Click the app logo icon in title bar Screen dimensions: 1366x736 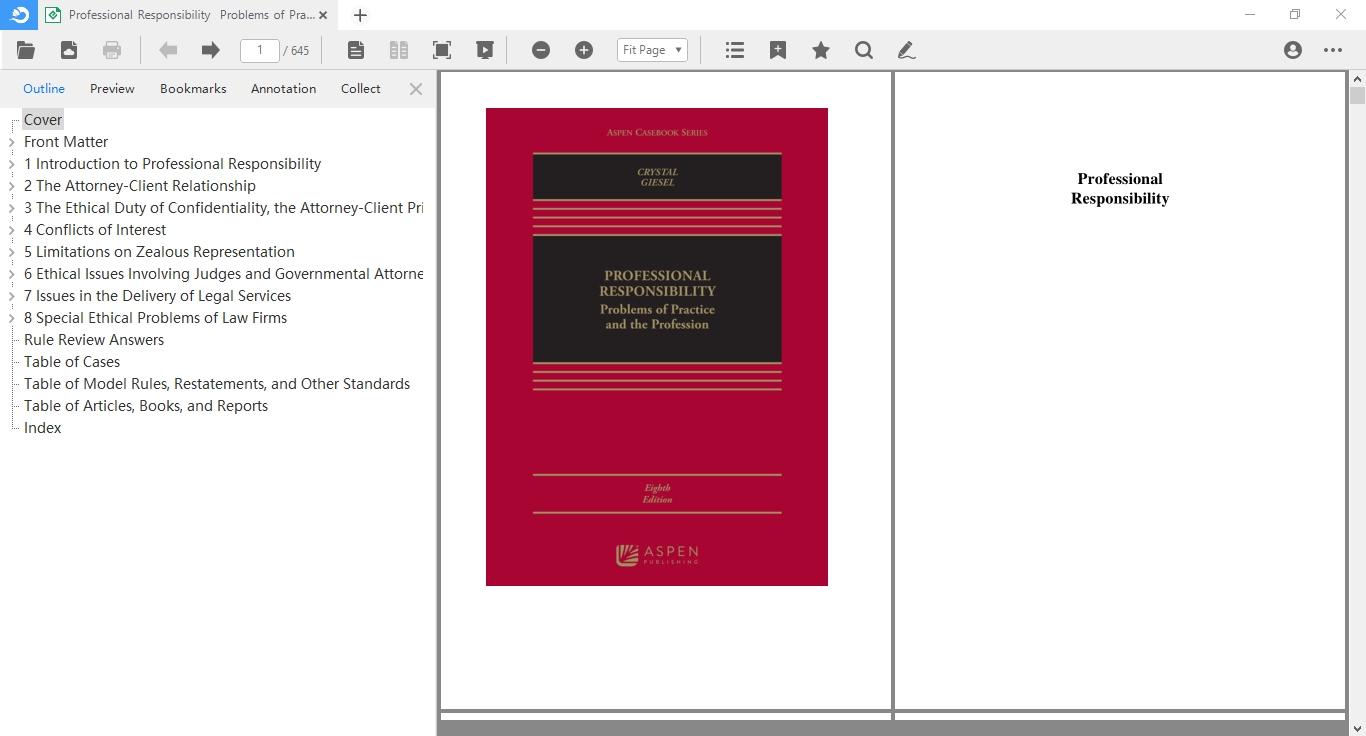[x=19, y=14]
